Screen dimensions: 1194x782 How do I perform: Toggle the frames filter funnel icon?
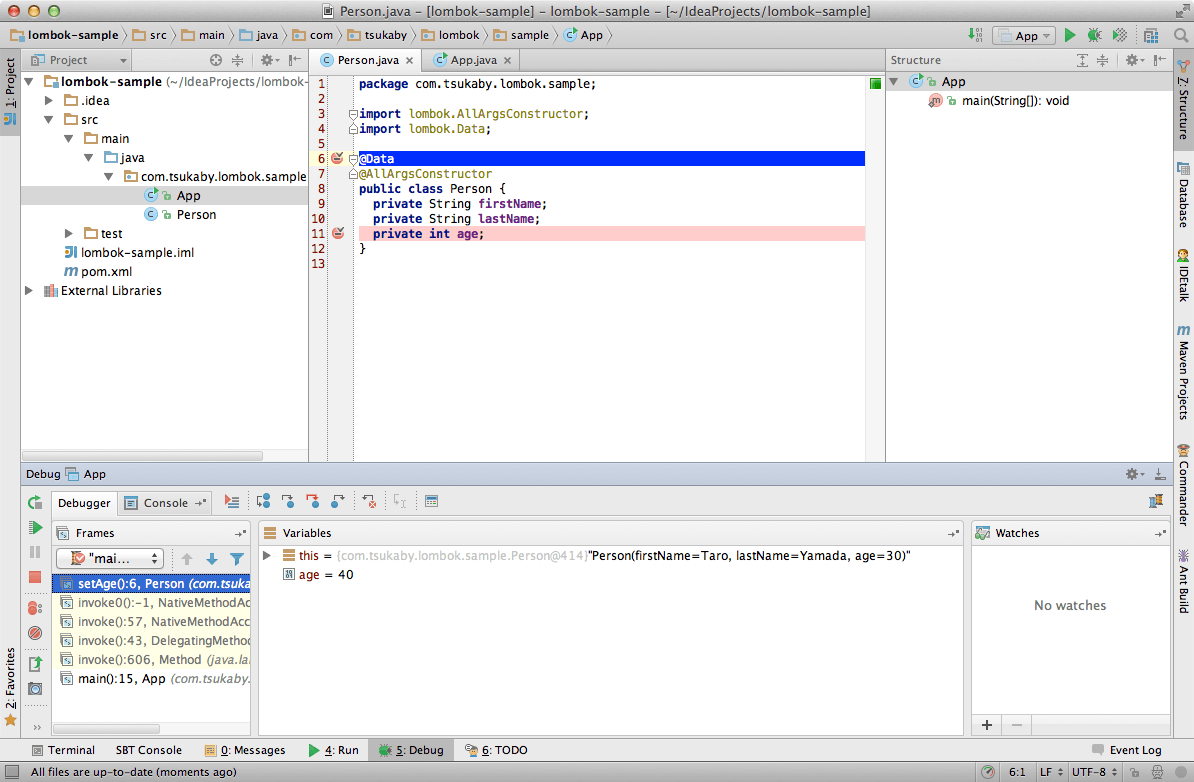(237, 559)
